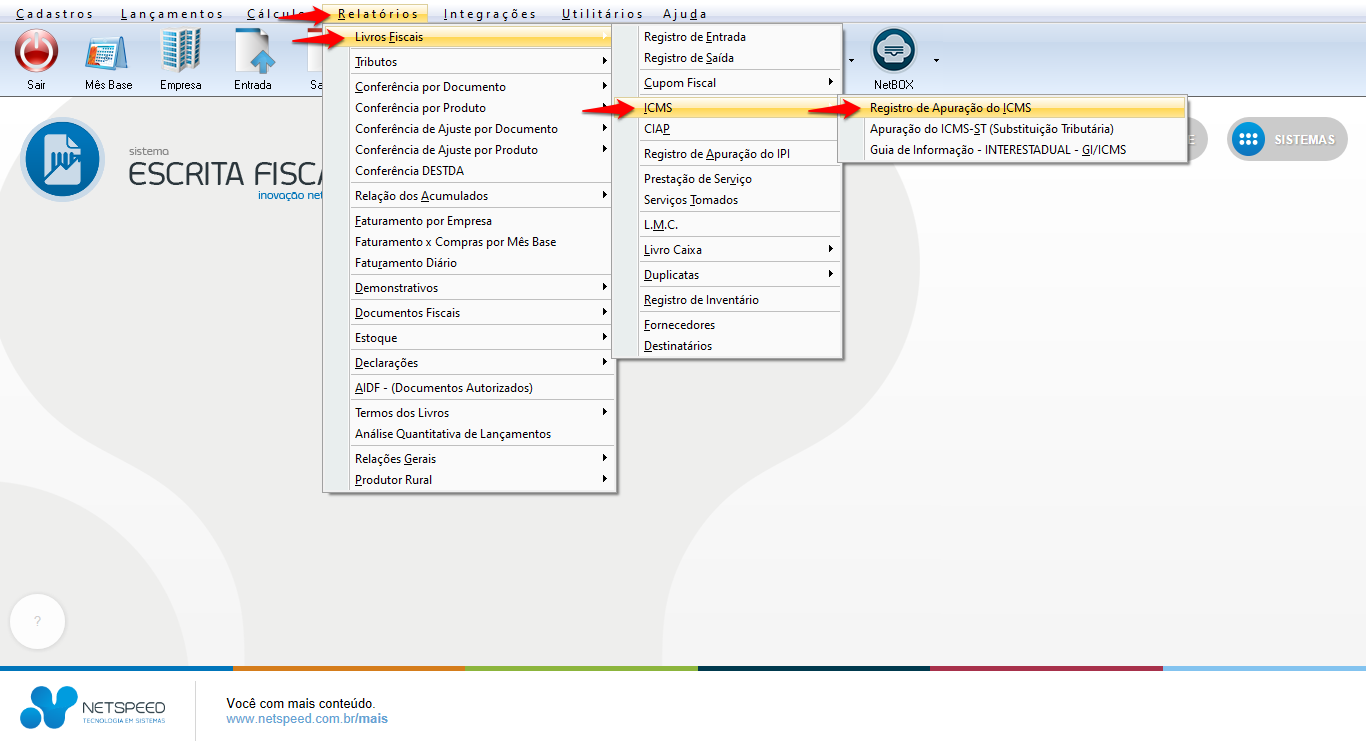
Task: Open the Utilitários menu
Action: point(602,14)
